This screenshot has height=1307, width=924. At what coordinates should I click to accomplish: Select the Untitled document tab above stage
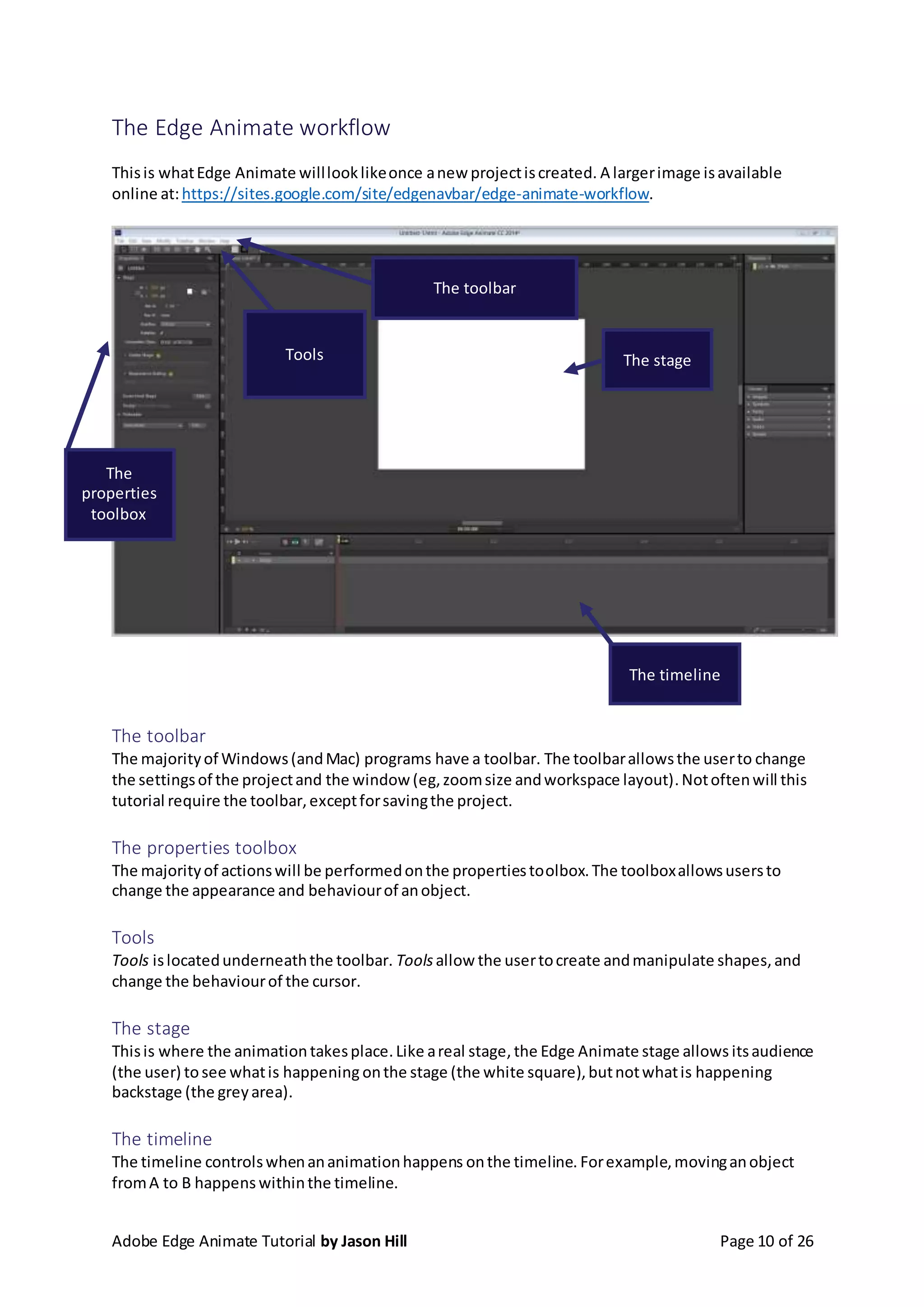246,259
